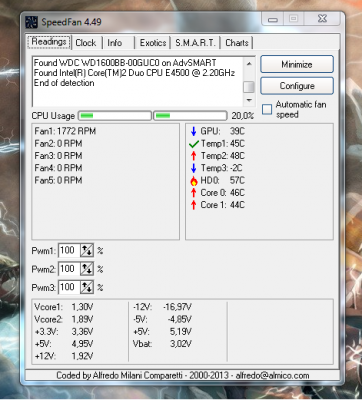Click the 'Fan4: 0 RPM' reading

click(58, 168)
